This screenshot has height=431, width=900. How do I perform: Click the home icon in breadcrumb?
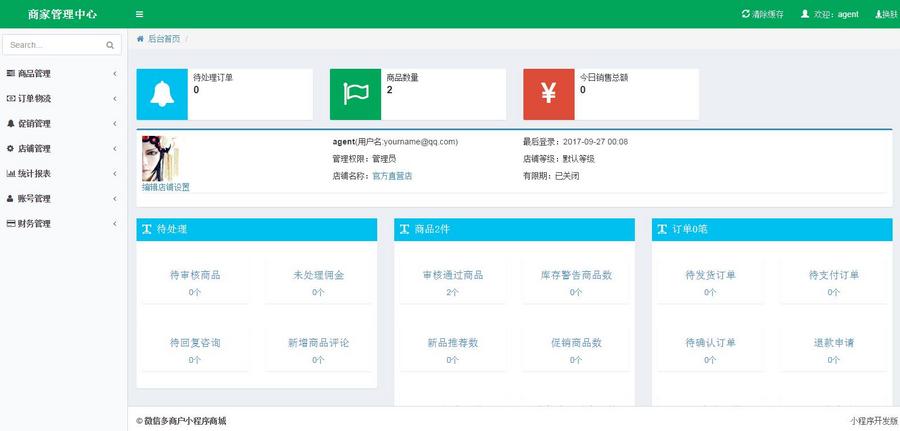point(140,38)
